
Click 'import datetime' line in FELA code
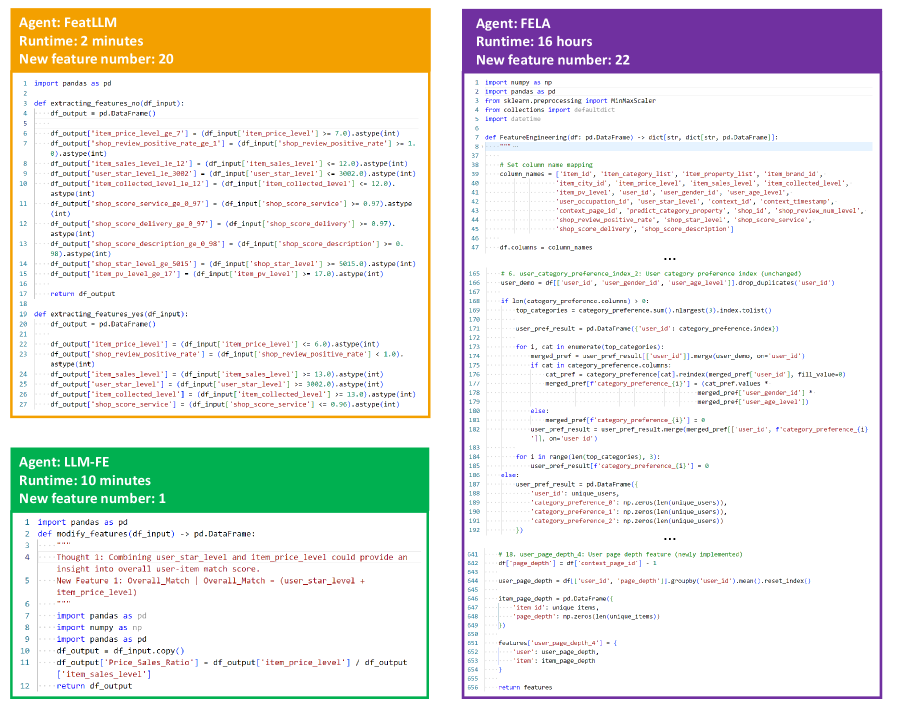coord(513,119)
